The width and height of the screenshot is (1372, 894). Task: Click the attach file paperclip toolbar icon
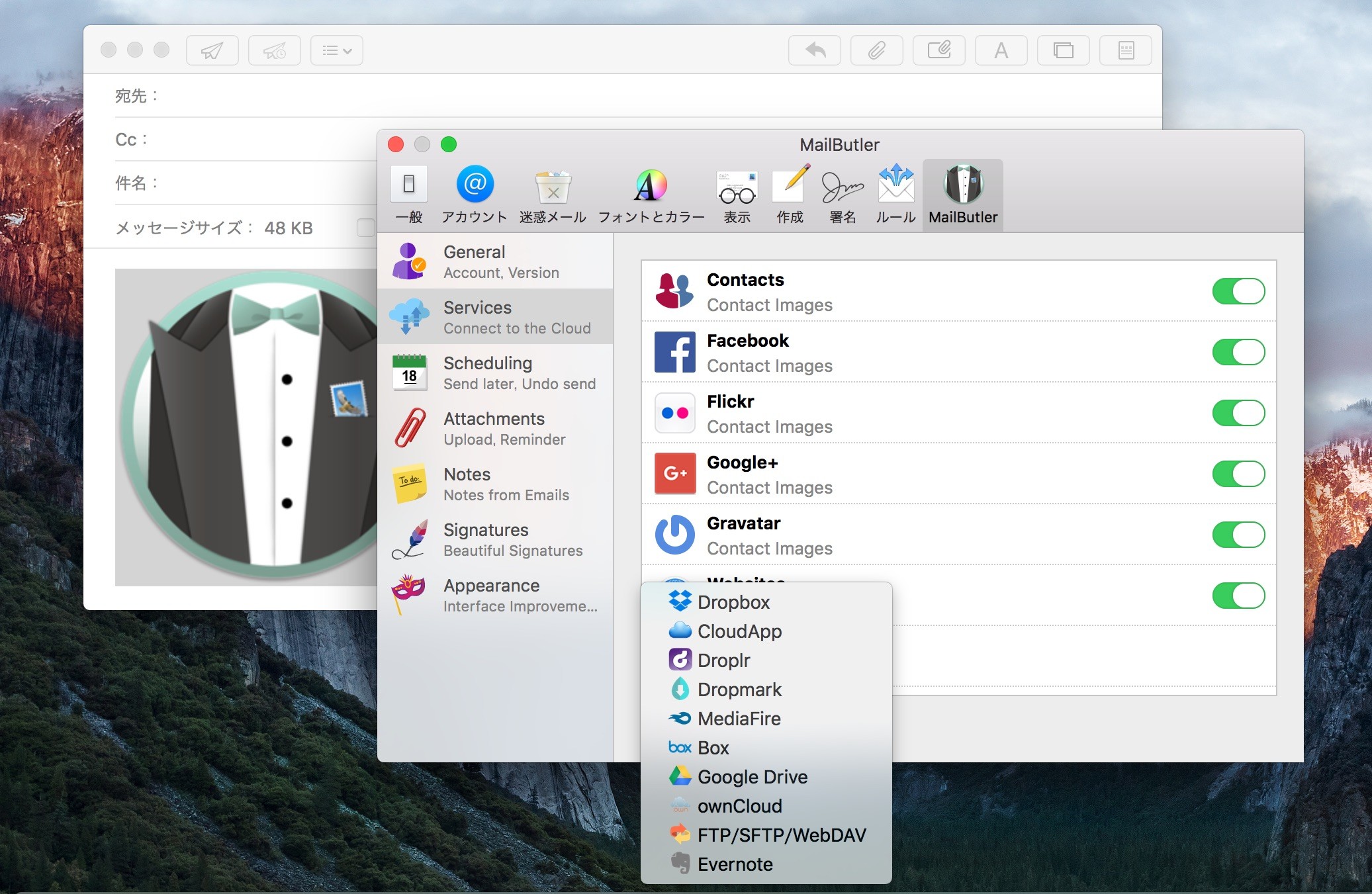tap(876, 50)
